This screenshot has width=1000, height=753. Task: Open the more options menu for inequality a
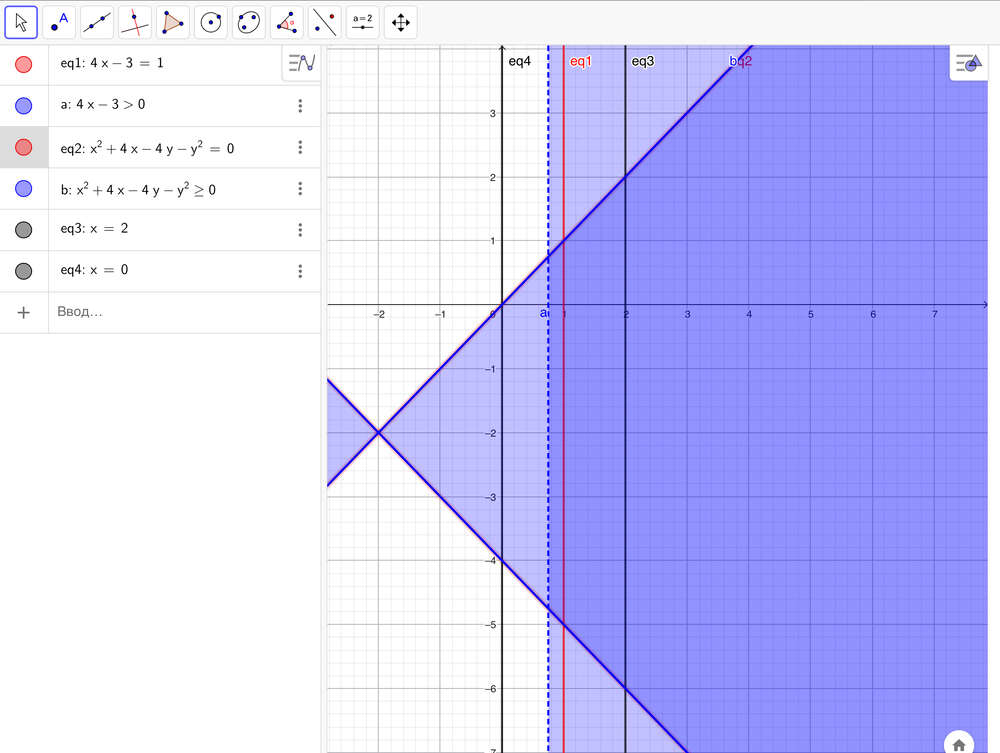point(300,106)
